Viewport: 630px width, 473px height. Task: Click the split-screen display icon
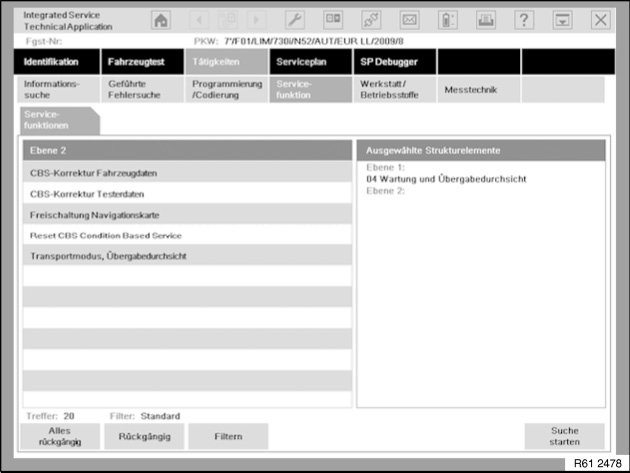tap(333, 20)
